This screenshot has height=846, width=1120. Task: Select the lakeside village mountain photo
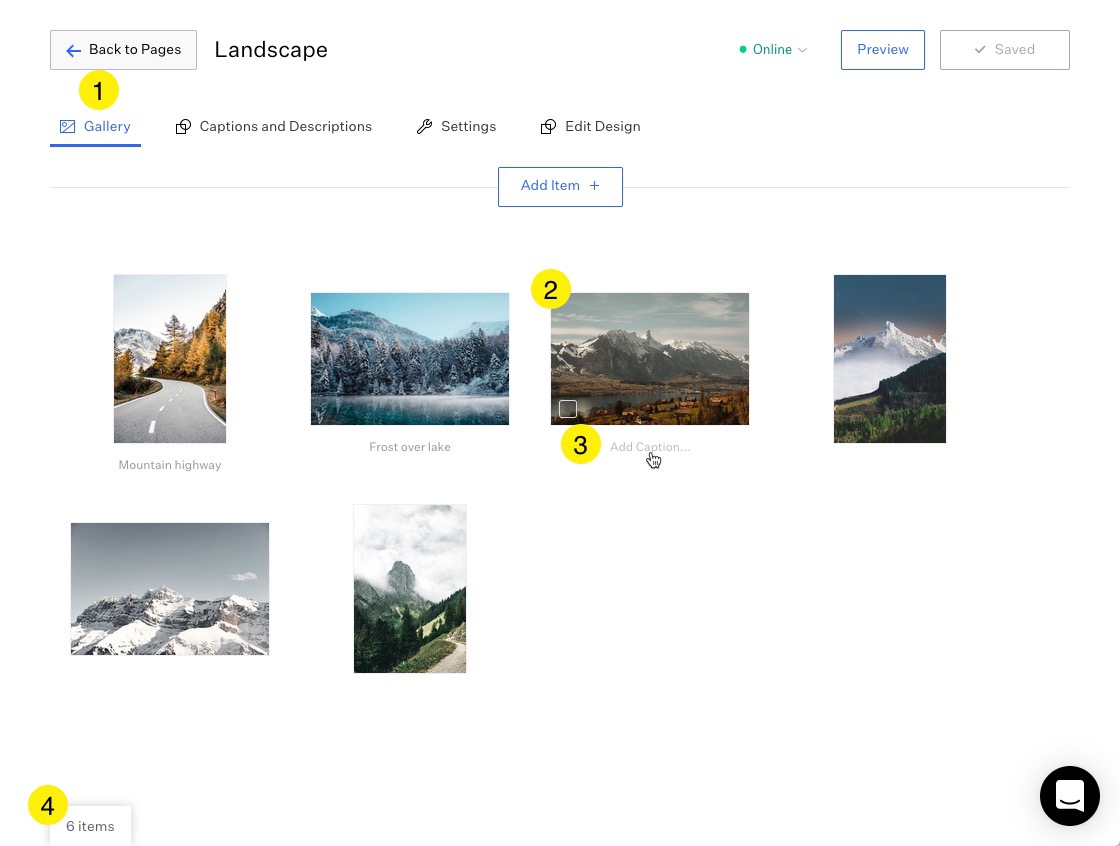[650, 359]
